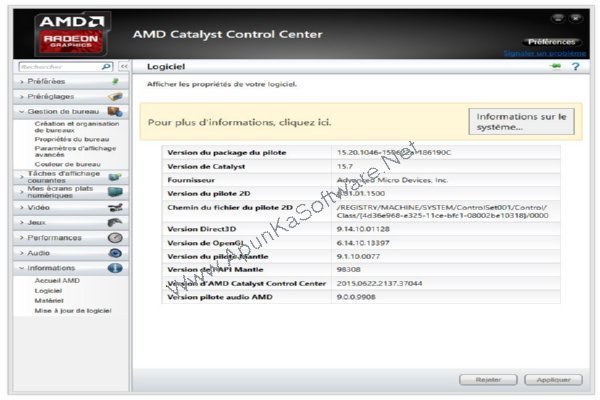Viewport: 600px width, 400px height.
Task: Click the Audio speaker icon
Action: tap(115, 253)
